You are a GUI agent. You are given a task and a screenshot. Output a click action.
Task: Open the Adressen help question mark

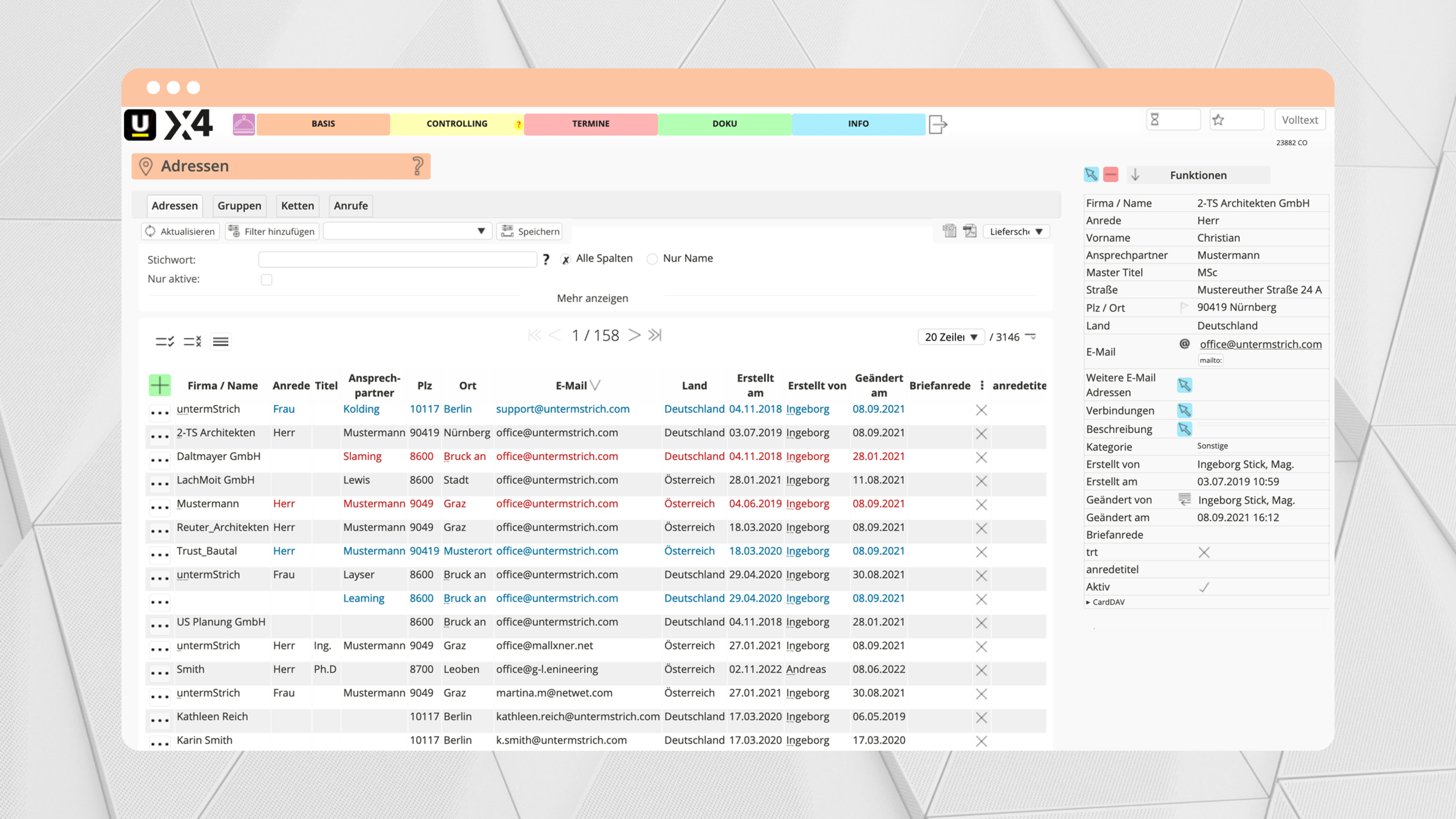(x=417, y=166)
